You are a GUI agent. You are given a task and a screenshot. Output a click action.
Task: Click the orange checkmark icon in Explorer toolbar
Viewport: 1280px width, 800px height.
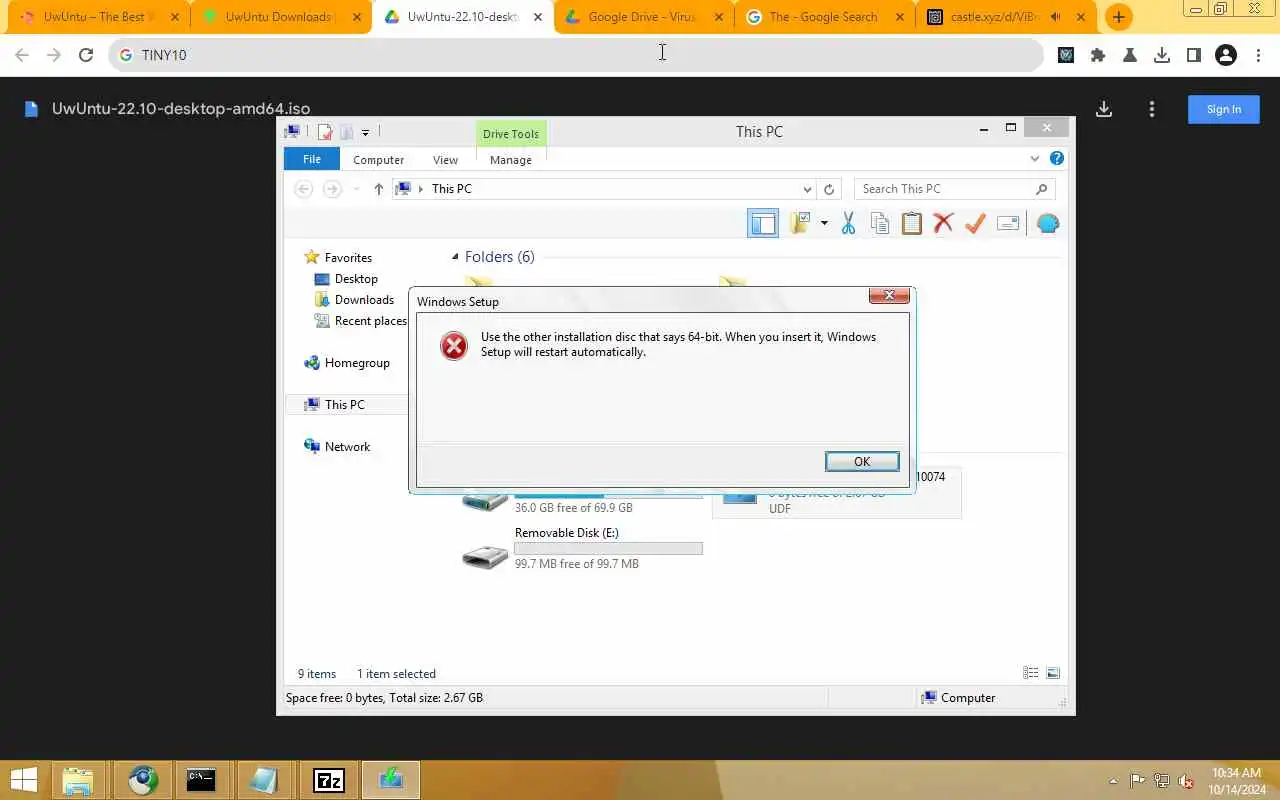(x=975, y=224)
